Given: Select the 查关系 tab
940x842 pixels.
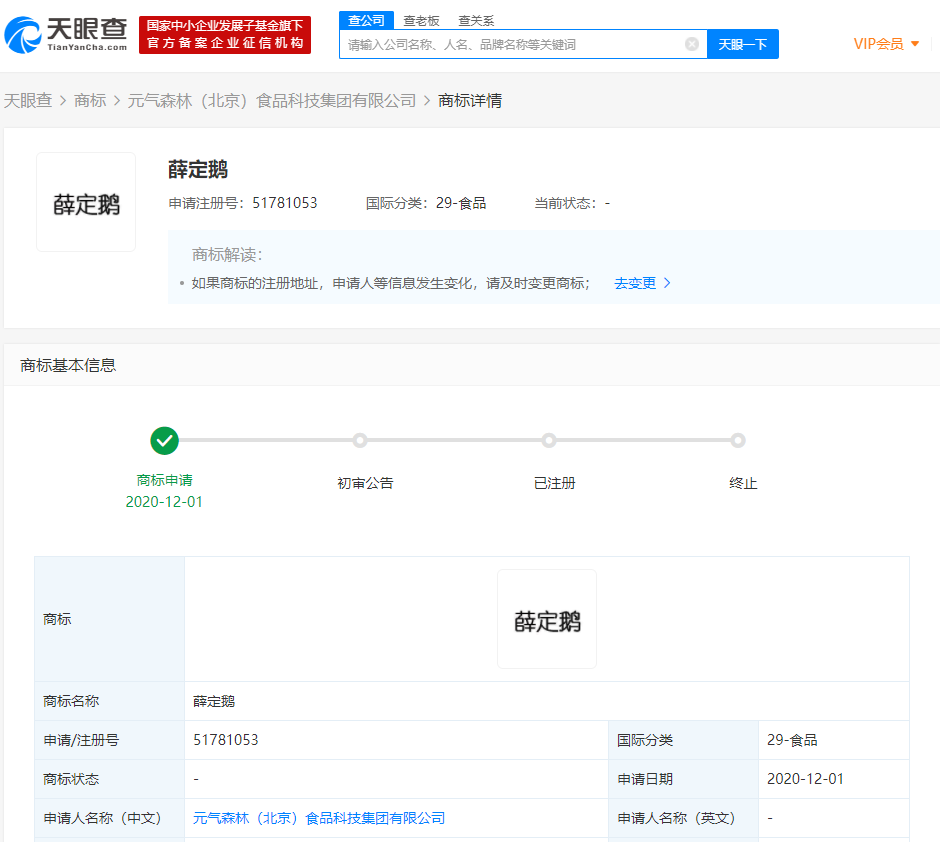Looking at the screenshot, I should pyautogui.click(x=476, y=21).
